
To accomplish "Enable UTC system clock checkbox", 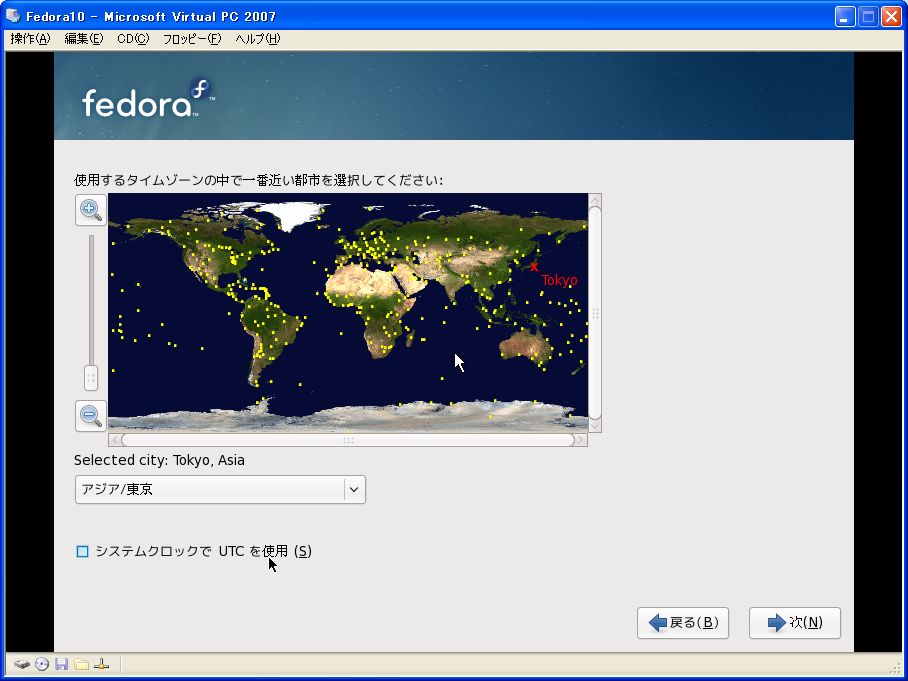I will click(82, 551).
